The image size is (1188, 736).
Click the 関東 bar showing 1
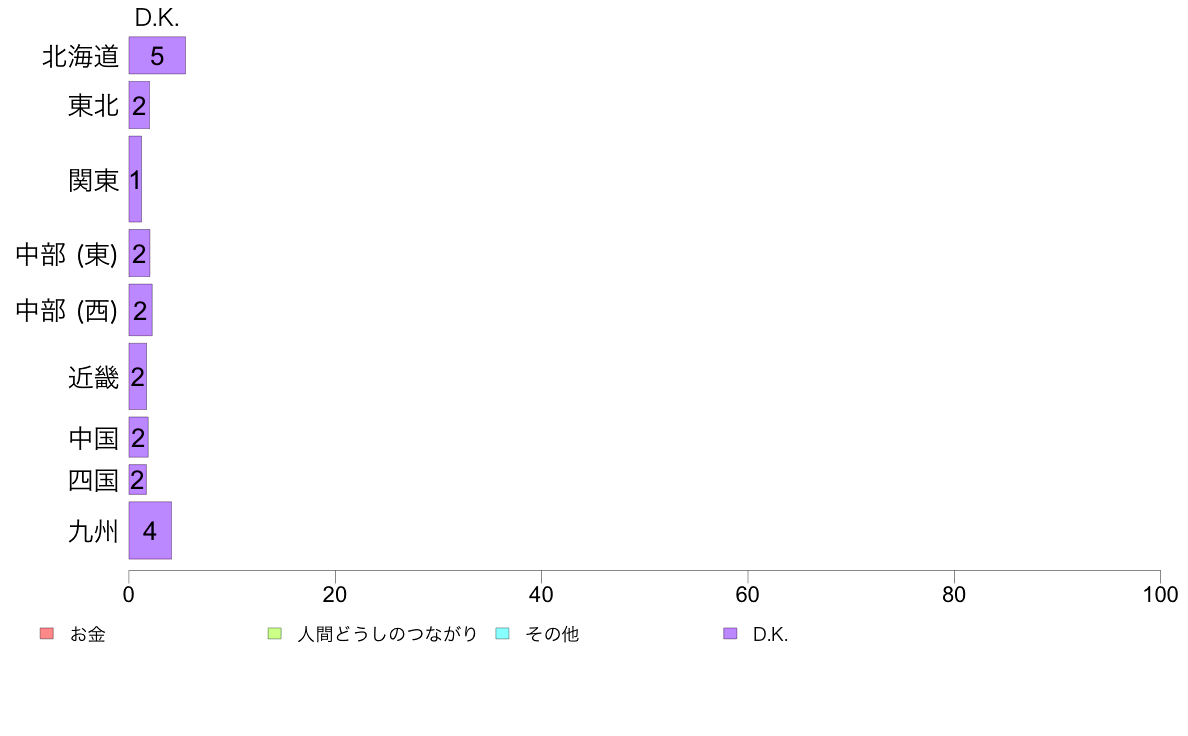pos(135,180)
